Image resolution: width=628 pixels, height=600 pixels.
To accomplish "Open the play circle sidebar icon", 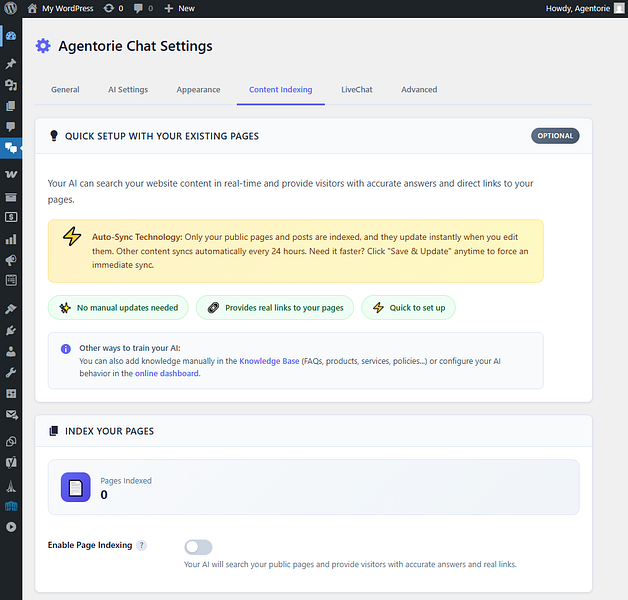I will pyautogui.click(x=11, y=527).
